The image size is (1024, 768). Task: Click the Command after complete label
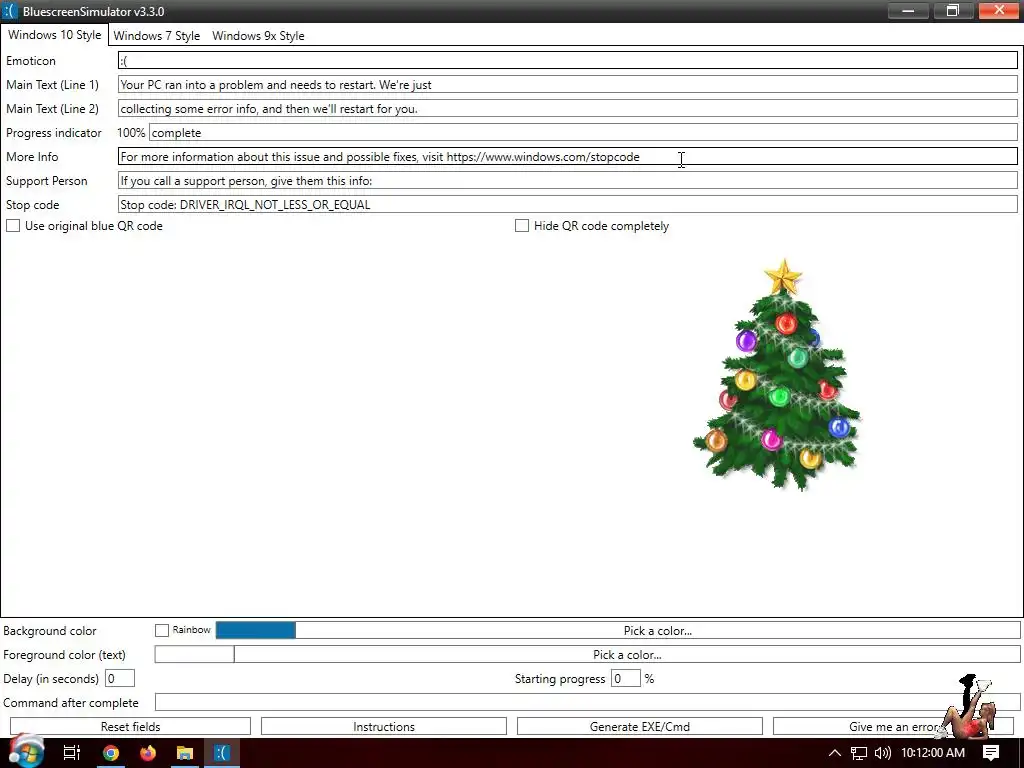click(71, 703)
